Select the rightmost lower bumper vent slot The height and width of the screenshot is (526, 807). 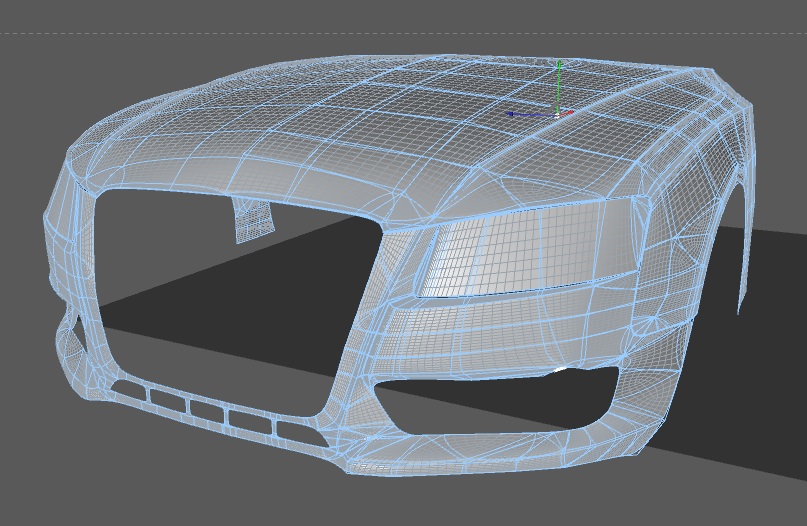(x=301, y=435)
